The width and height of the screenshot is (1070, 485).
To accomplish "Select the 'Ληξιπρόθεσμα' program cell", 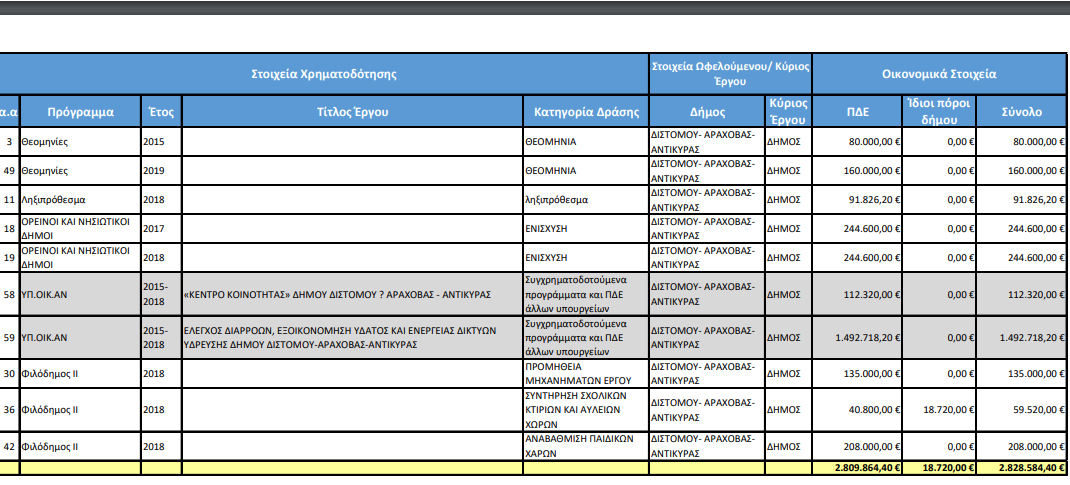I will (x=80, y=199).
